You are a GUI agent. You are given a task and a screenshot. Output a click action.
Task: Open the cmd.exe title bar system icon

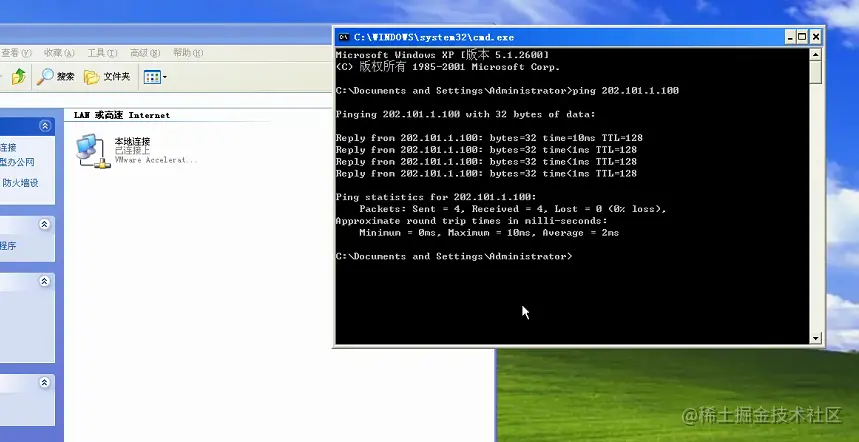[x=343, y=37]
